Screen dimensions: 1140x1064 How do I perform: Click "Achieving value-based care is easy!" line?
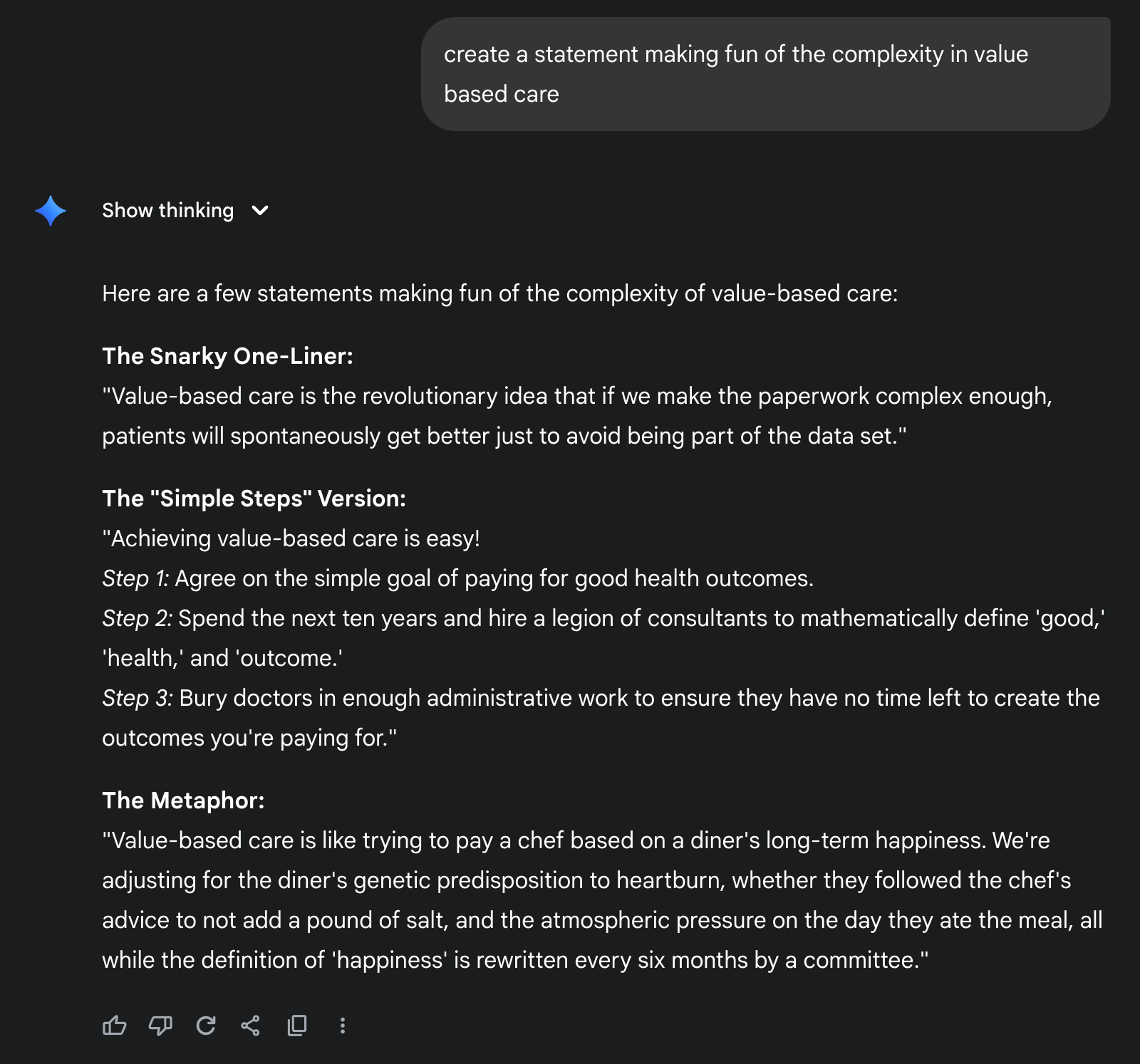coord(291,538)
